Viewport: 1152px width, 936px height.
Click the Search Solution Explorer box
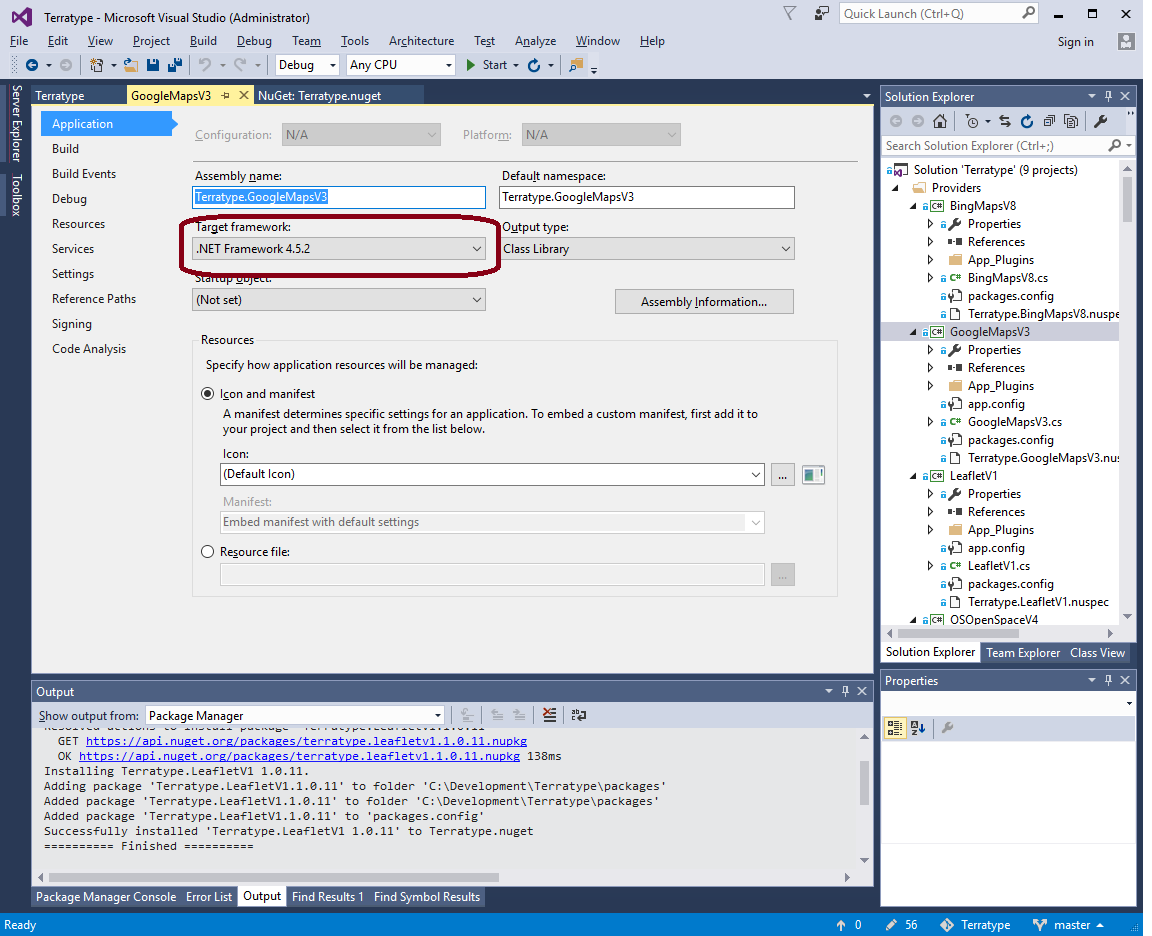pos(1008,146)
